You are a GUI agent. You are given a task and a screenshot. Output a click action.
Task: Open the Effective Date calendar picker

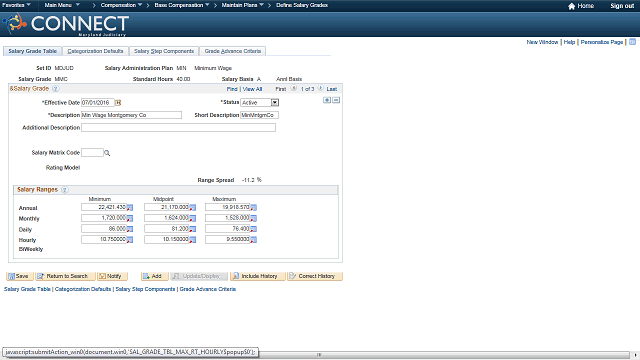(118, 102)
